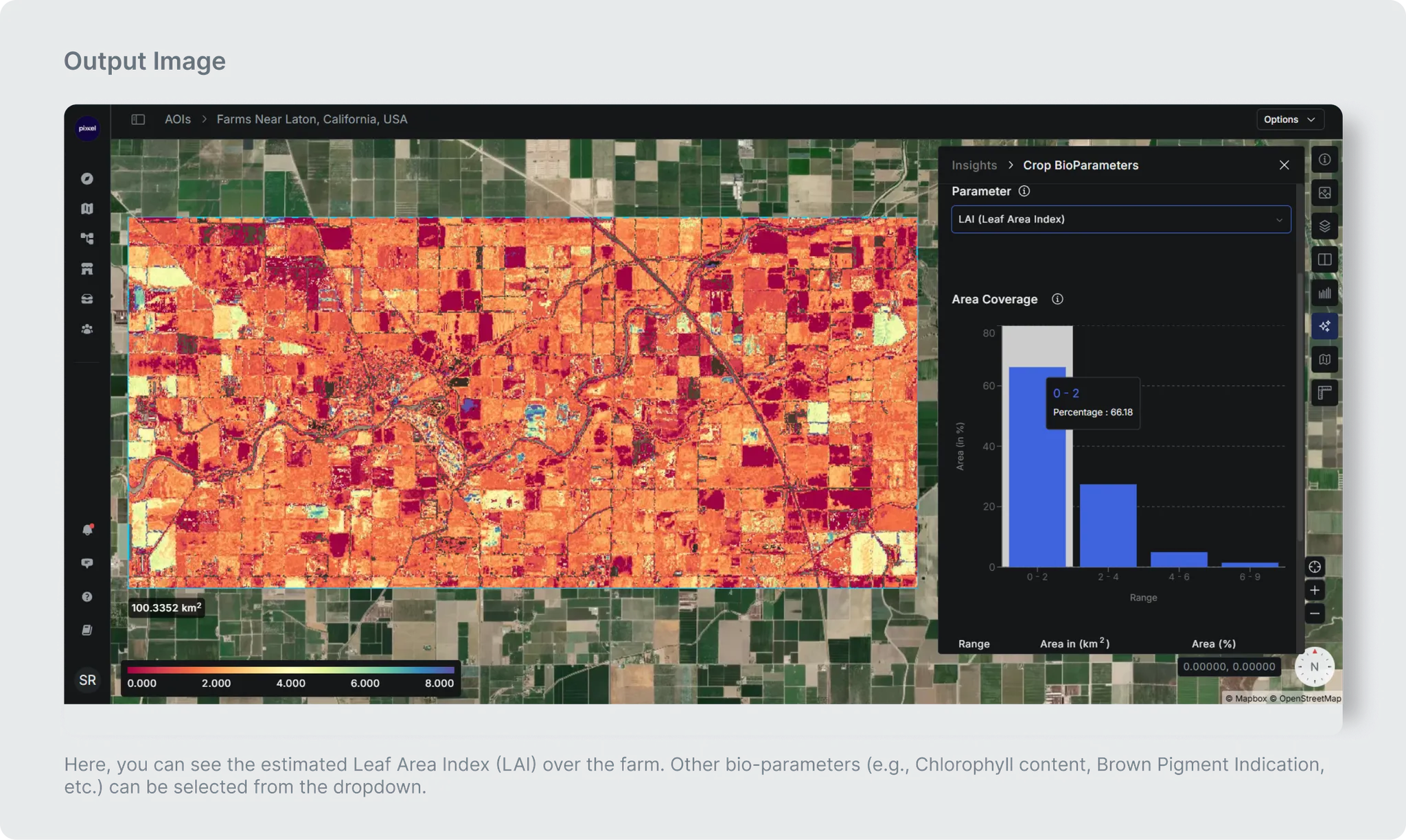Open the workflow nodes icon in left sidebar

[87, 239]
